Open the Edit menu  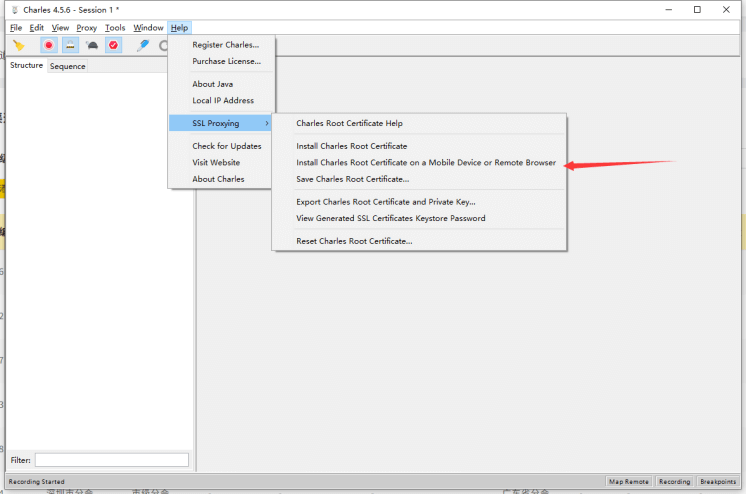[x=37, y=28]
